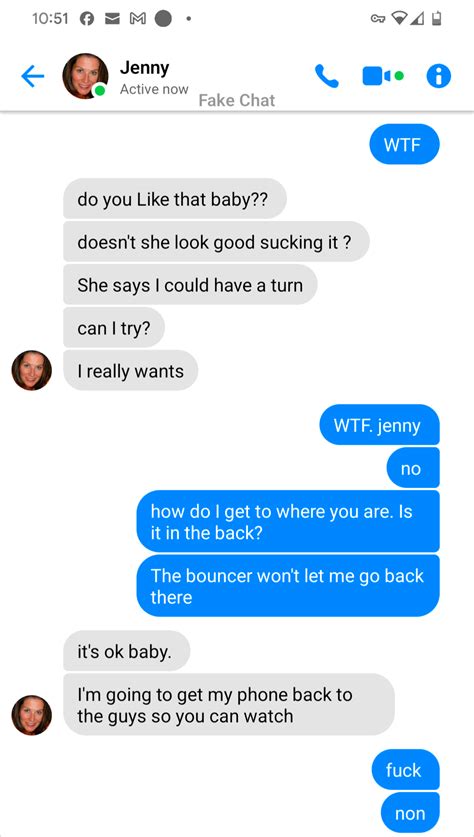Tap the "it's ok baby." message bubble
474x837 pixels.
click(127, 651)
